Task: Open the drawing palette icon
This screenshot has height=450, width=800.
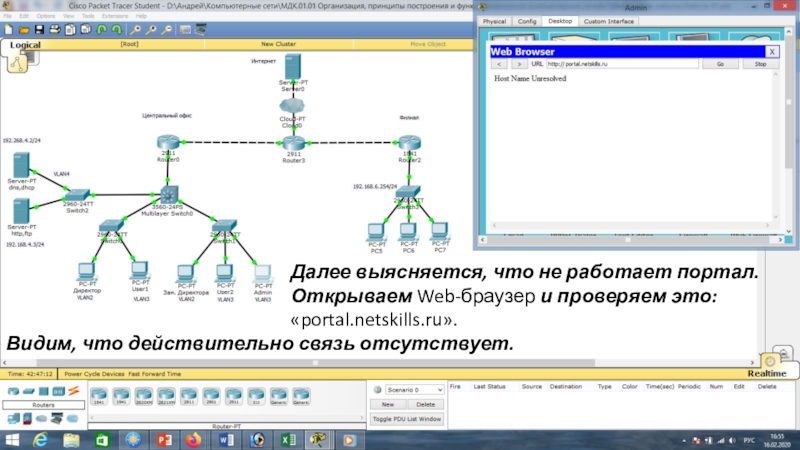Action: click(185, 30)
